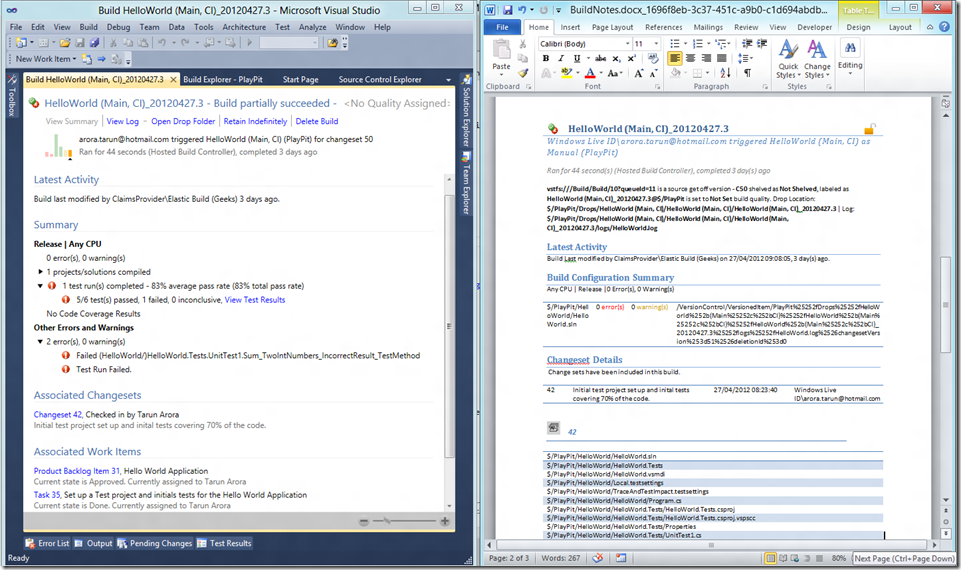
Task: Click Save All icon in Visual Studio toolbar
Action: point(94,42)
